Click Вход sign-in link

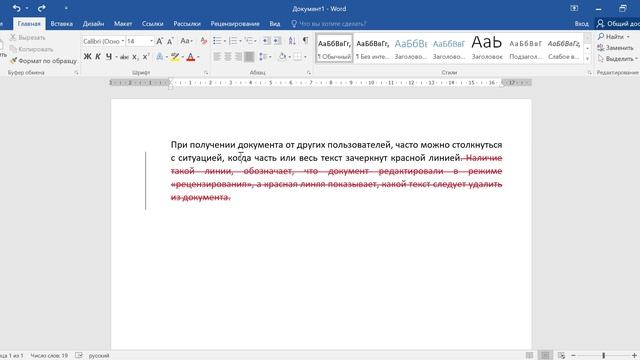pos(582,24)
